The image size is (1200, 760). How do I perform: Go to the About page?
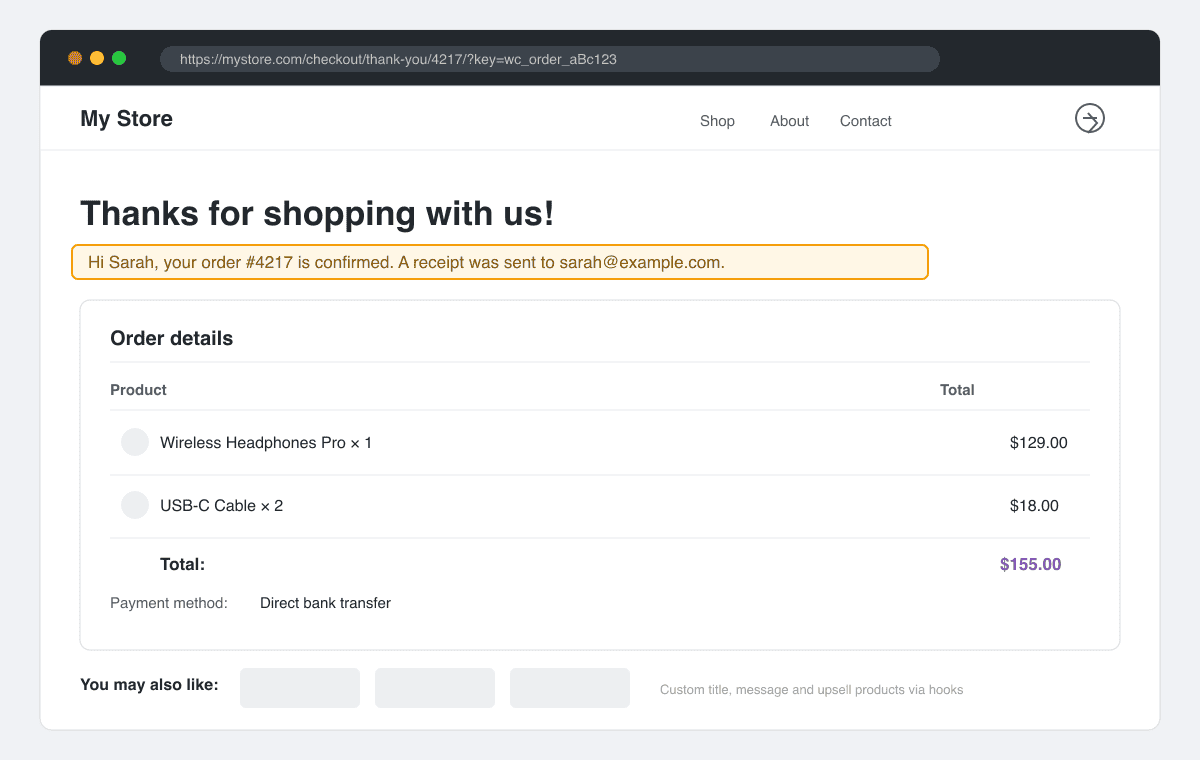789,121
